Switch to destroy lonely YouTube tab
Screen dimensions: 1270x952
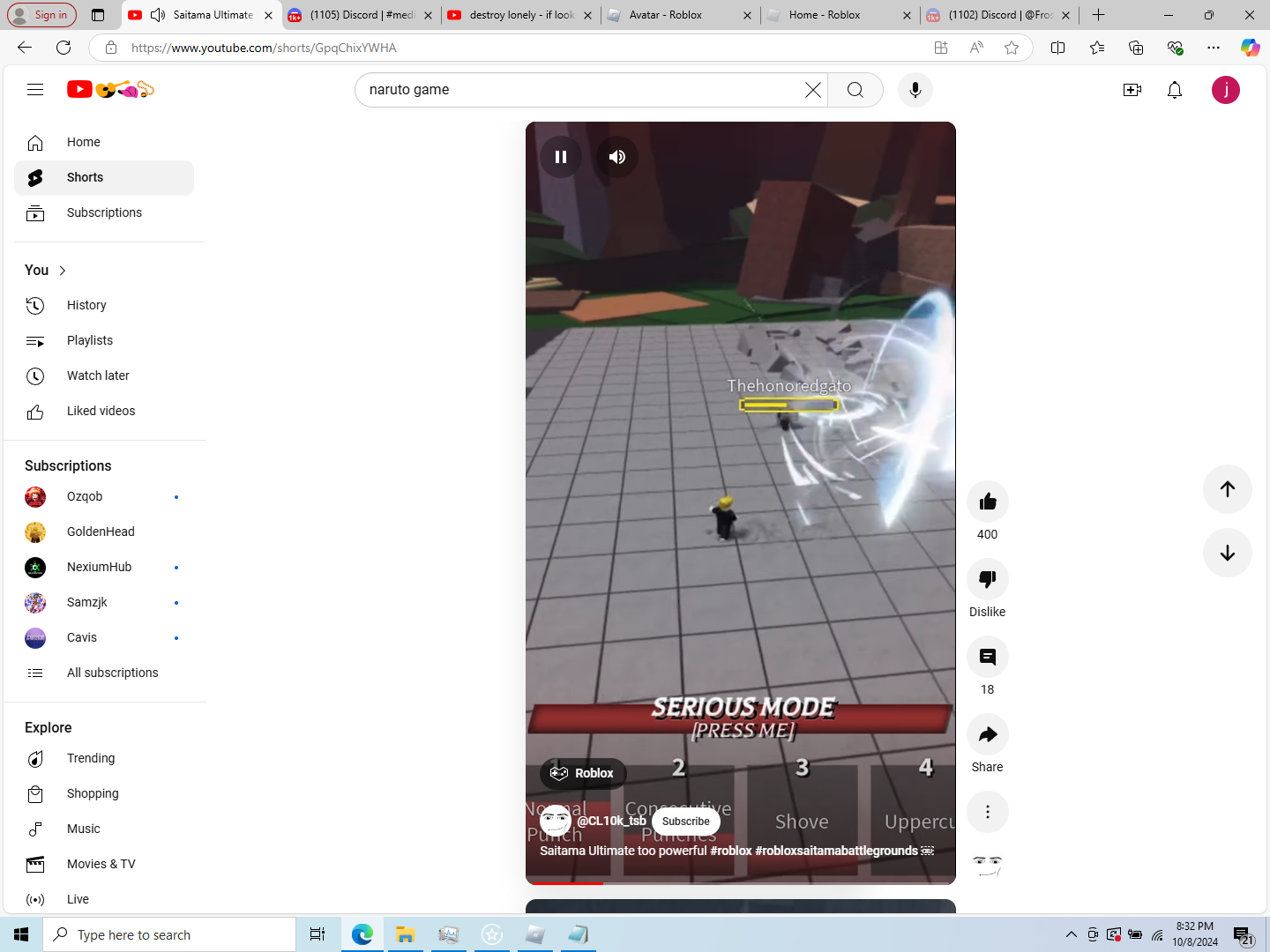pos(520,15)
